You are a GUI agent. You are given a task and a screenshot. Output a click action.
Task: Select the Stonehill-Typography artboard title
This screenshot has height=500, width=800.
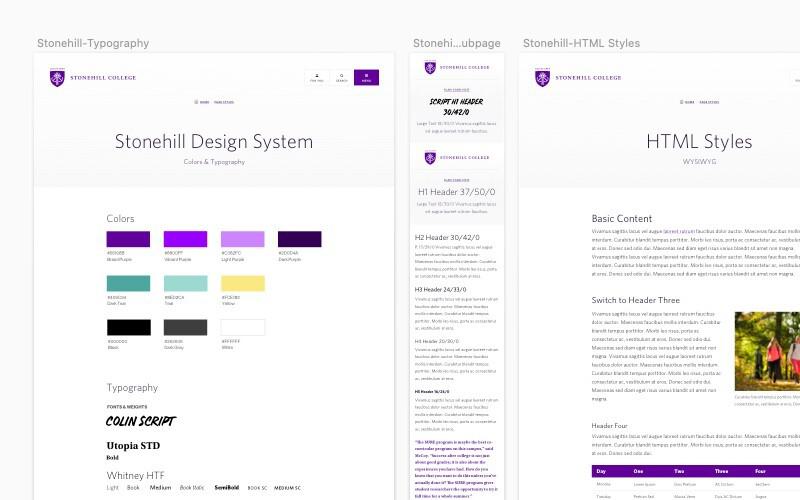point(93,43)
